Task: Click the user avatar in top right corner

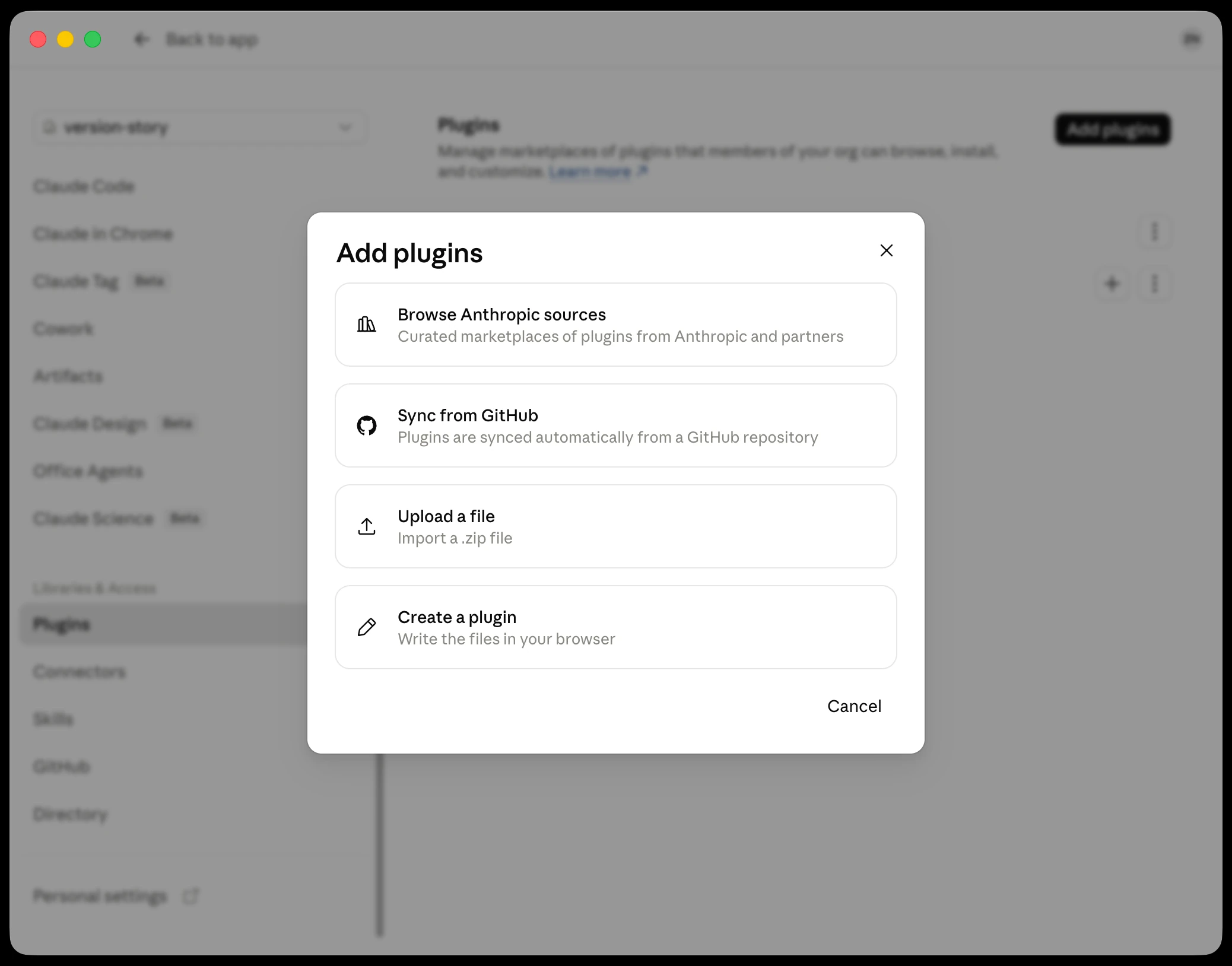Action: (x=1191, y=39)
